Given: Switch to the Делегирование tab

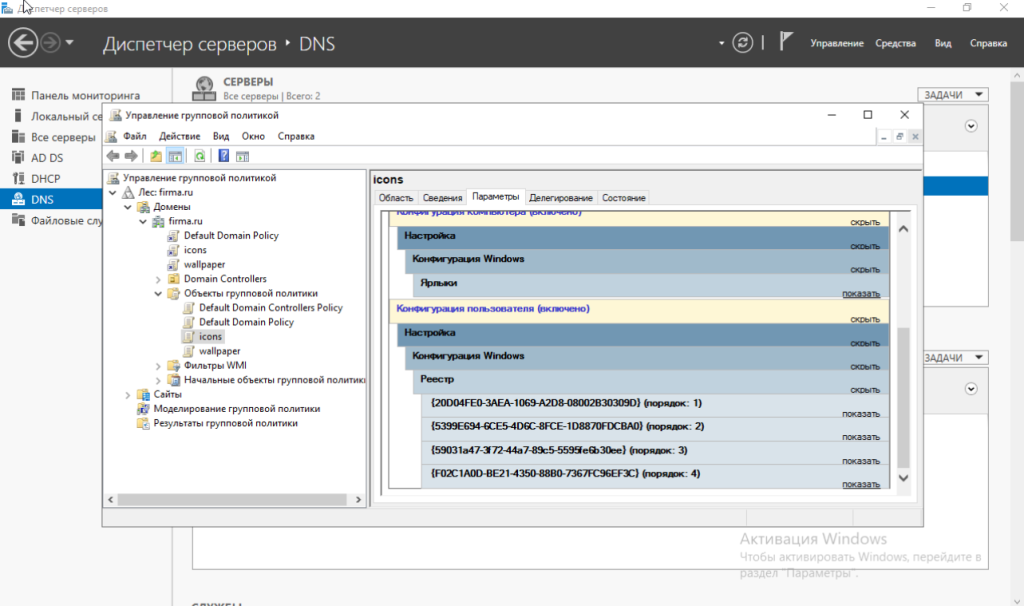Looking at the screenshot, I should click(x=560, y=198).
